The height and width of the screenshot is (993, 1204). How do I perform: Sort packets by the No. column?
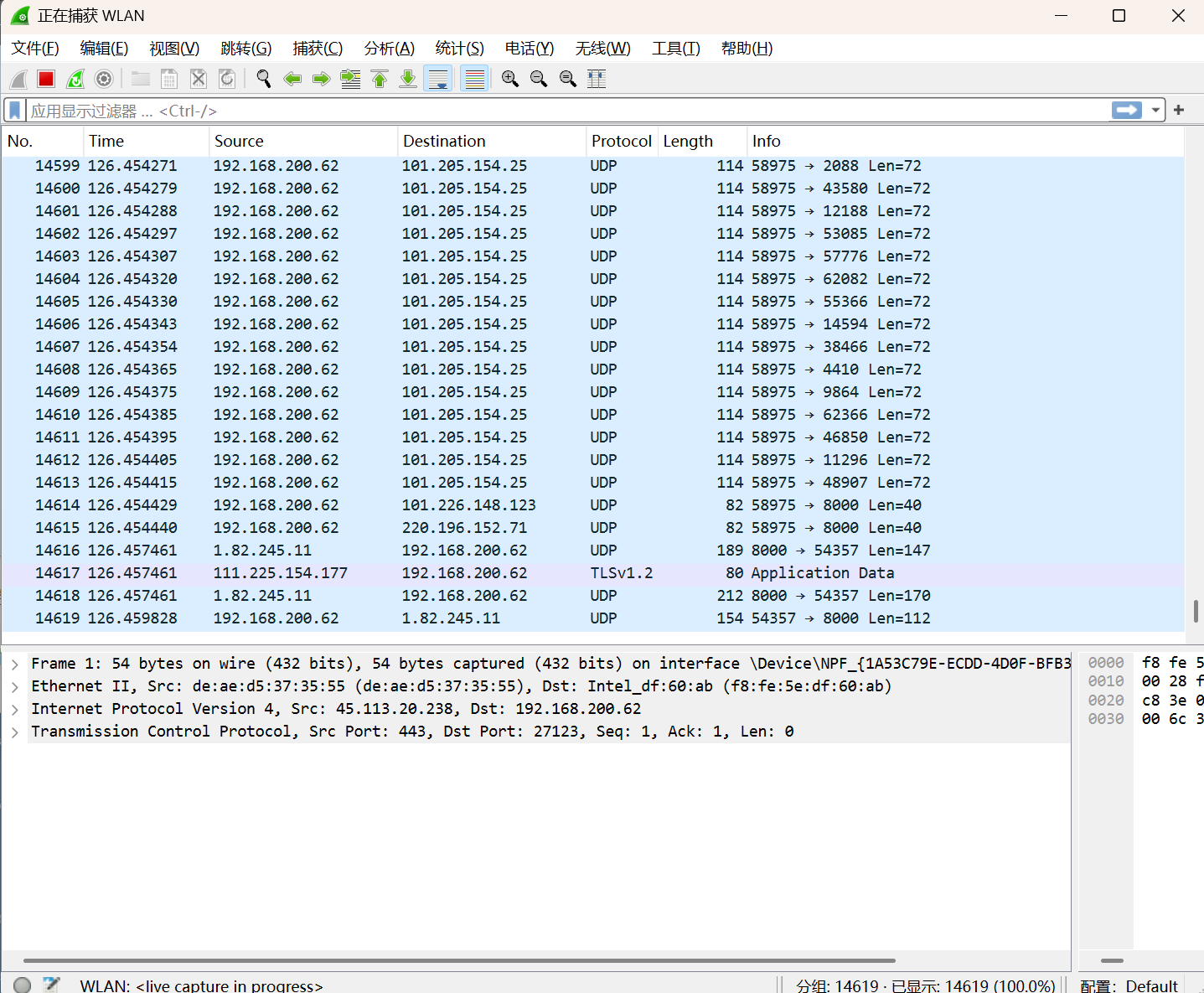coord(42,141)
